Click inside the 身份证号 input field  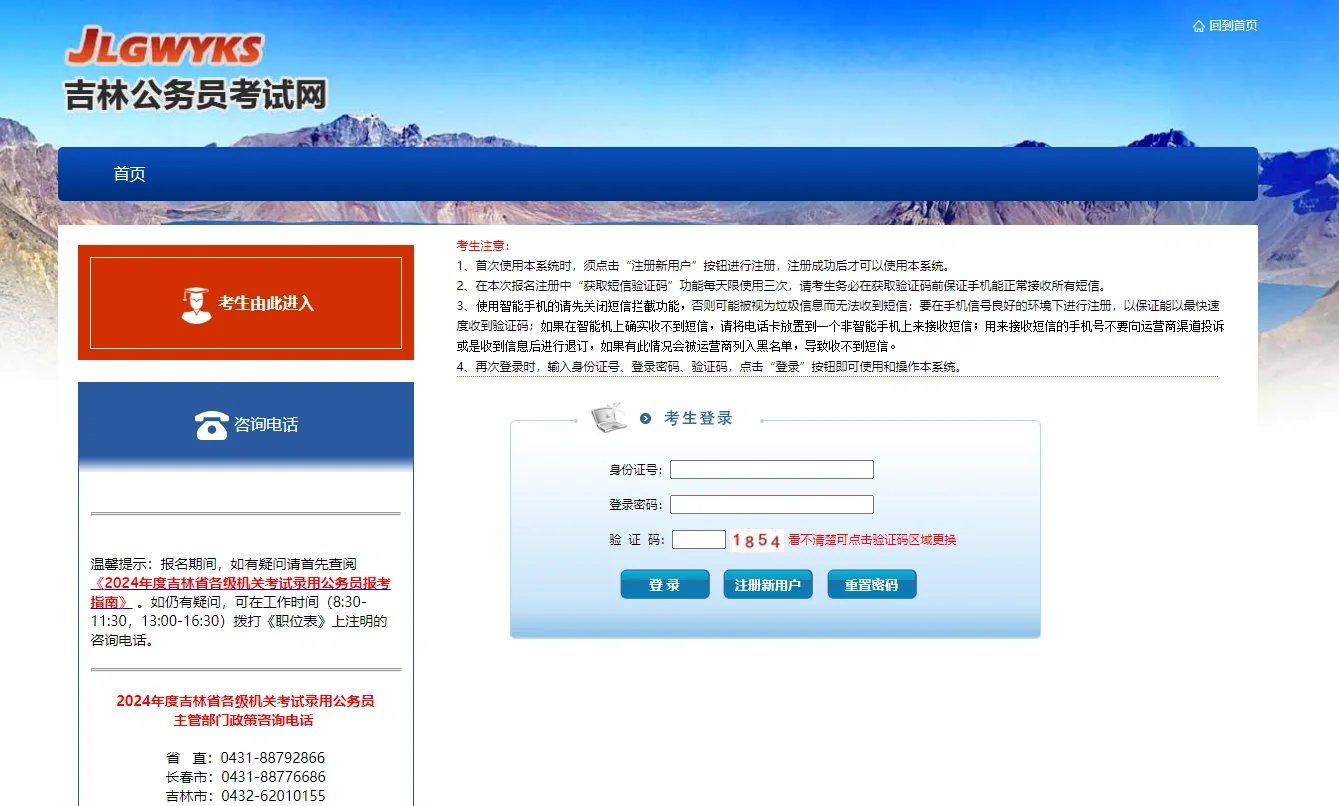click(771, 468)
